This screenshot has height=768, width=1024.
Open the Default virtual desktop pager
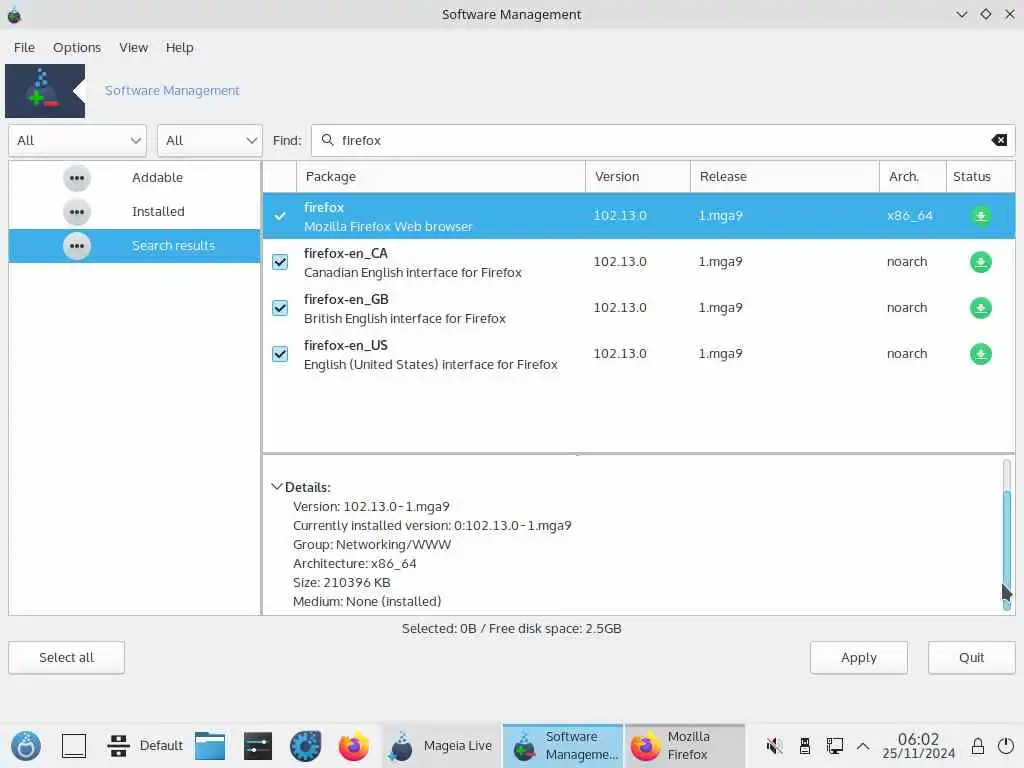tap(144, 746)
